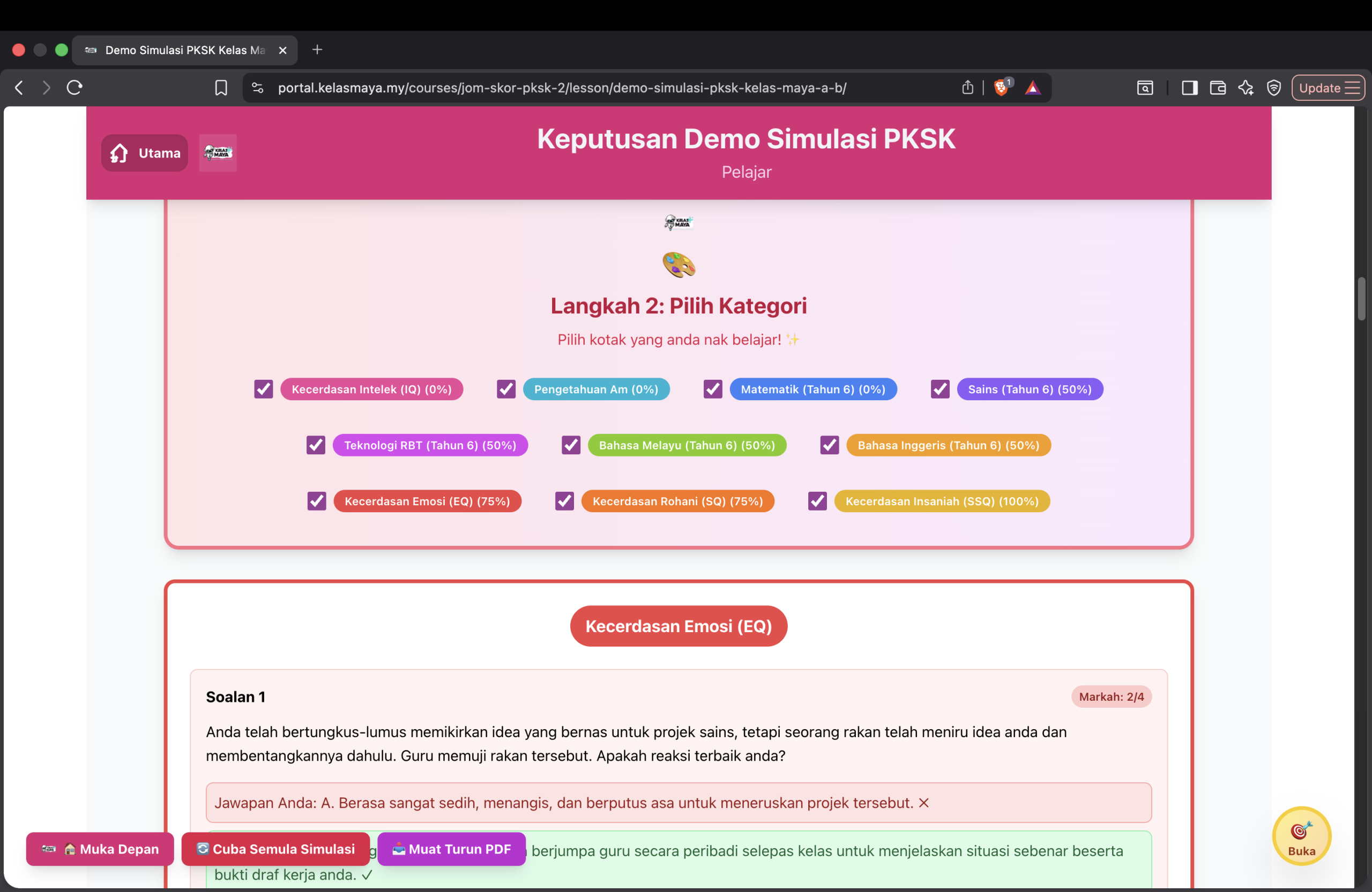Click the page vertical scrollbar thumb
Image resolution: width=1372 pixels, height=892 pixels.
pyautogui.click(x=1361, y=298)
